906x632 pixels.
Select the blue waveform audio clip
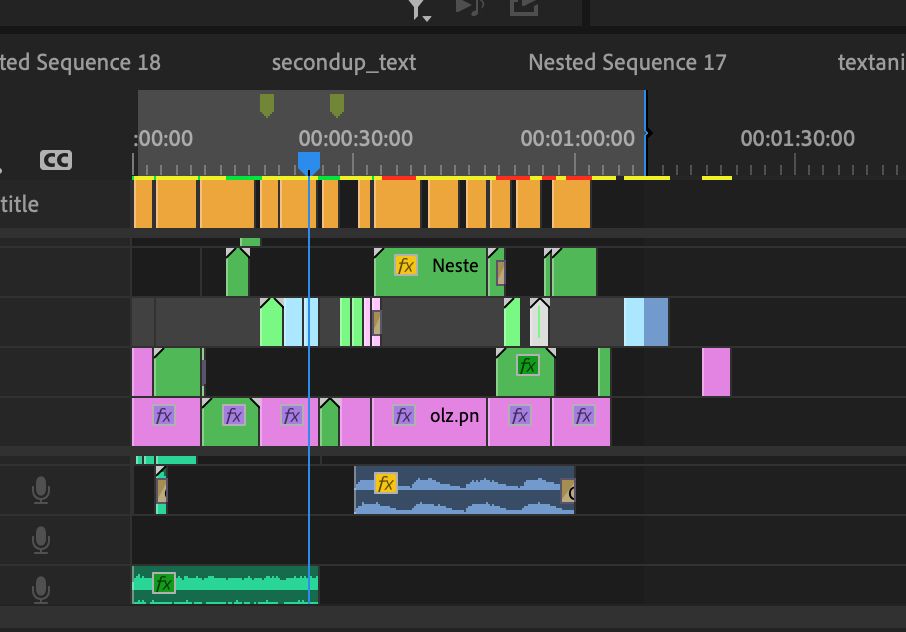pos(465,490)
